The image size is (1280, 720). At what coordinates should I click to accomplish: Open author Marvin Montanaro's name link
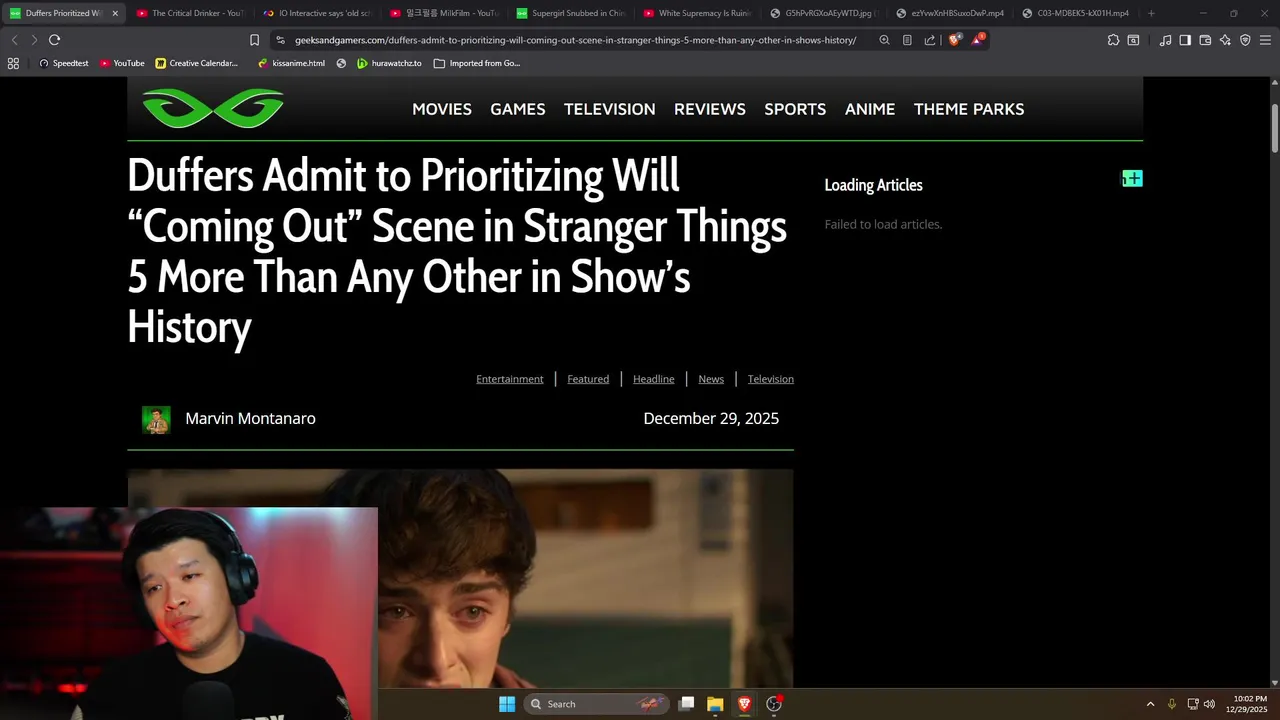coord(250,419)
